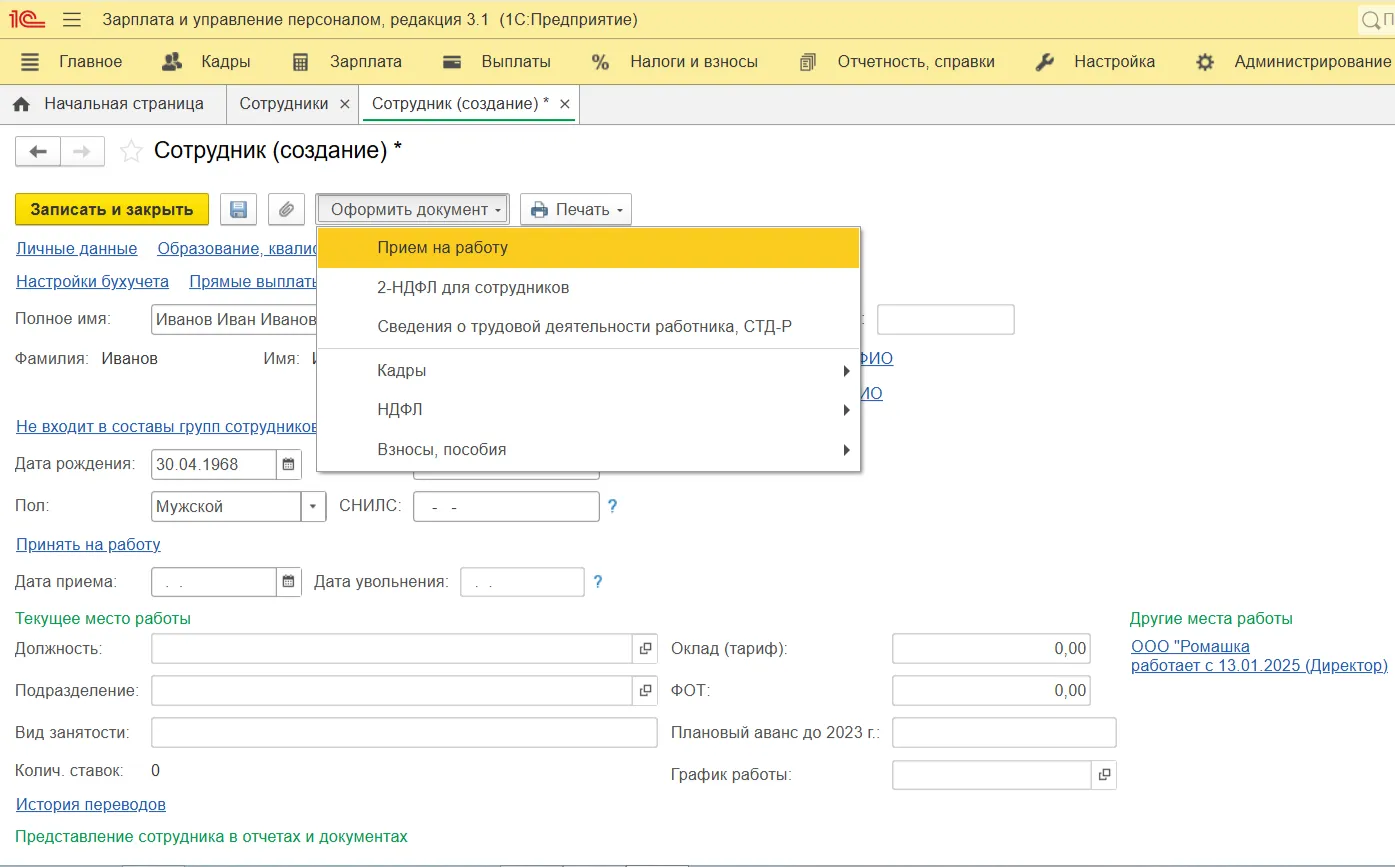The image size is (1395, 867).
Task: Click into the Должность field
Action: pos(392,649)
